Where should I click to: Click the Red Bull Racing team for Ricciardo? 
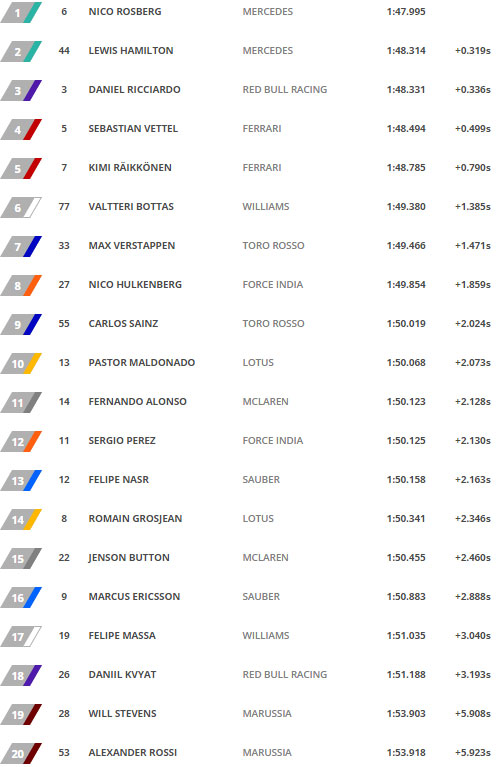(x=285, y=90)
